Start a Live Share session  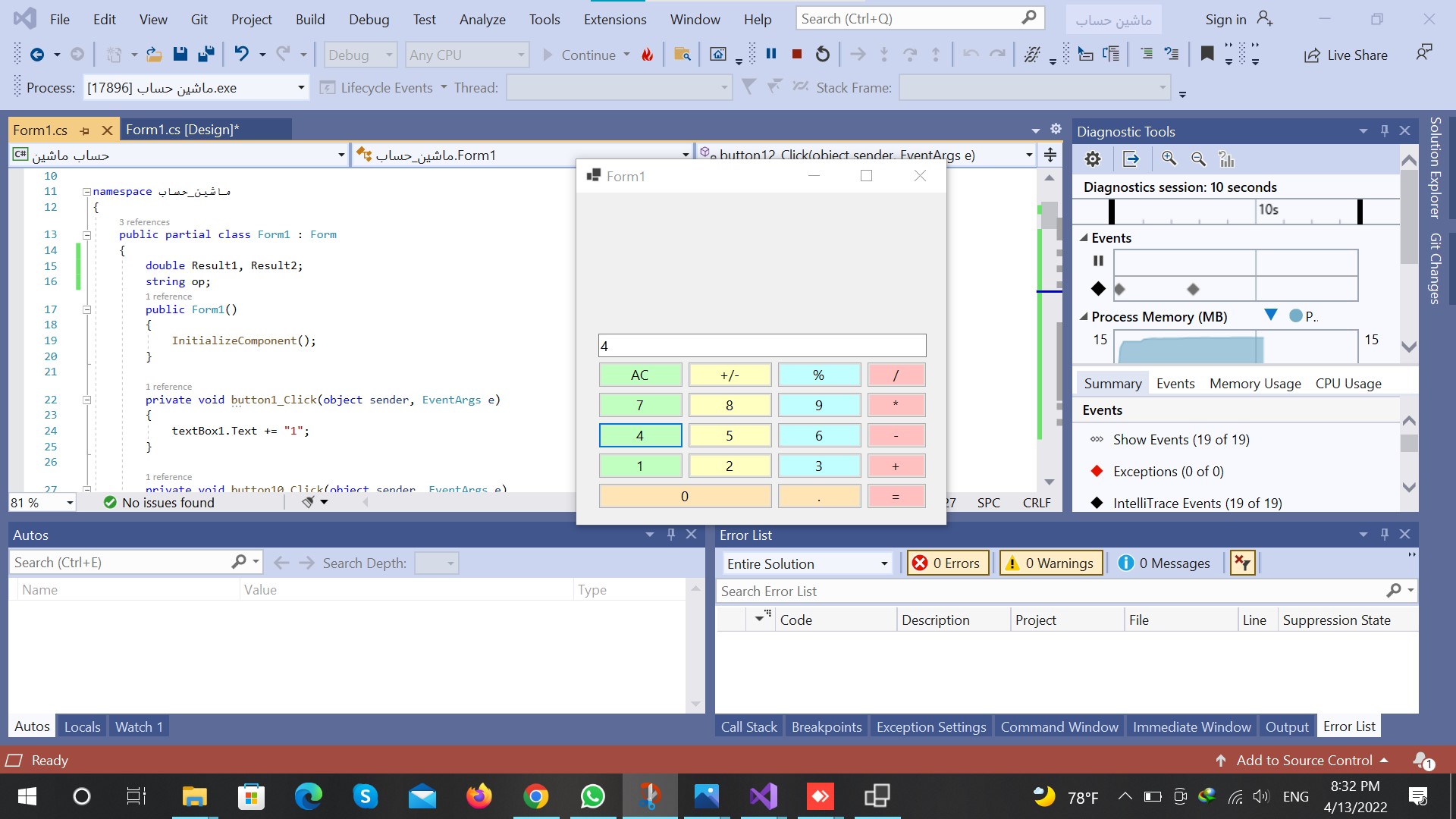(x=1346, y=55)
